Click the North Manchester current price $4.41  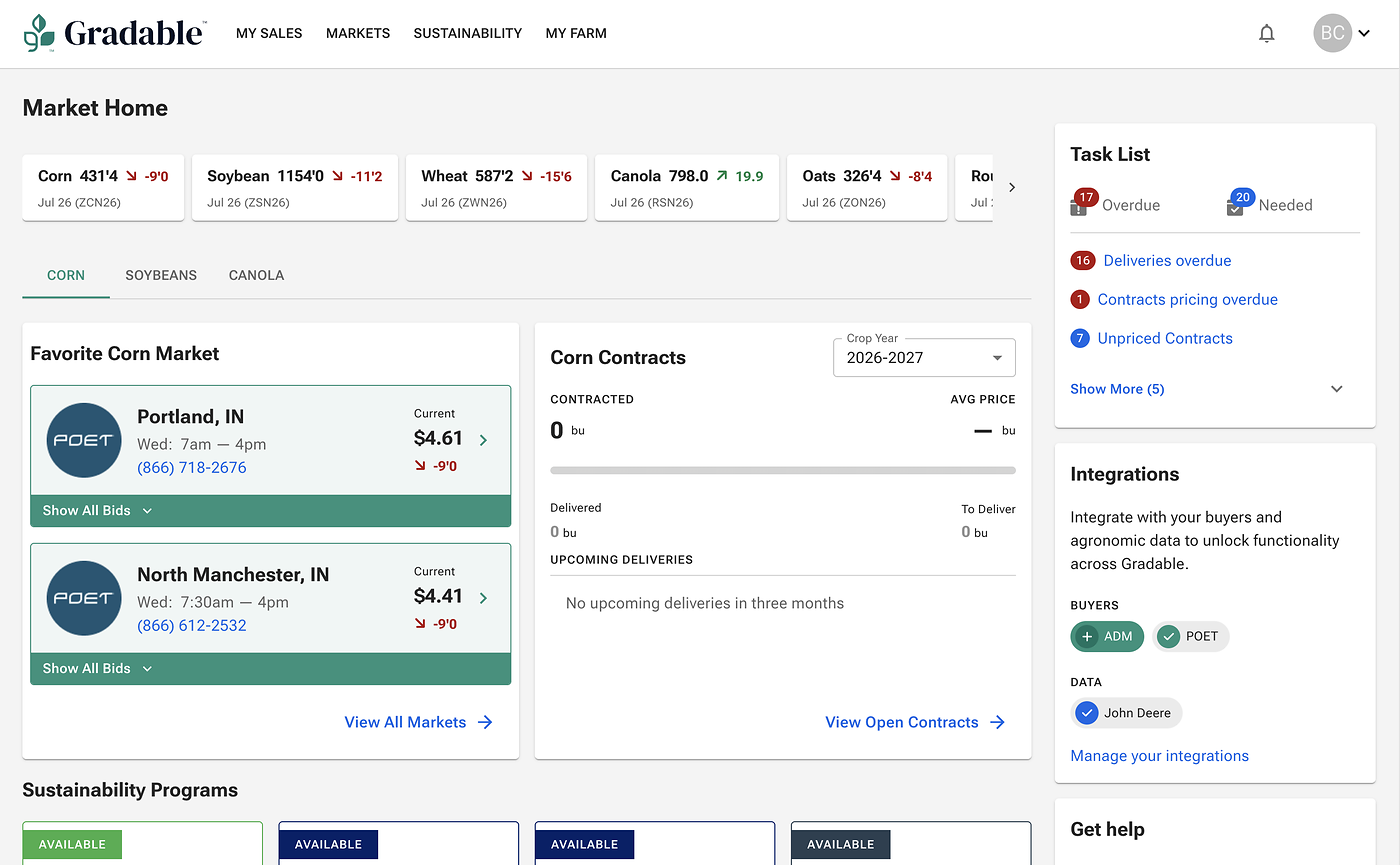[x=438, y=595]
